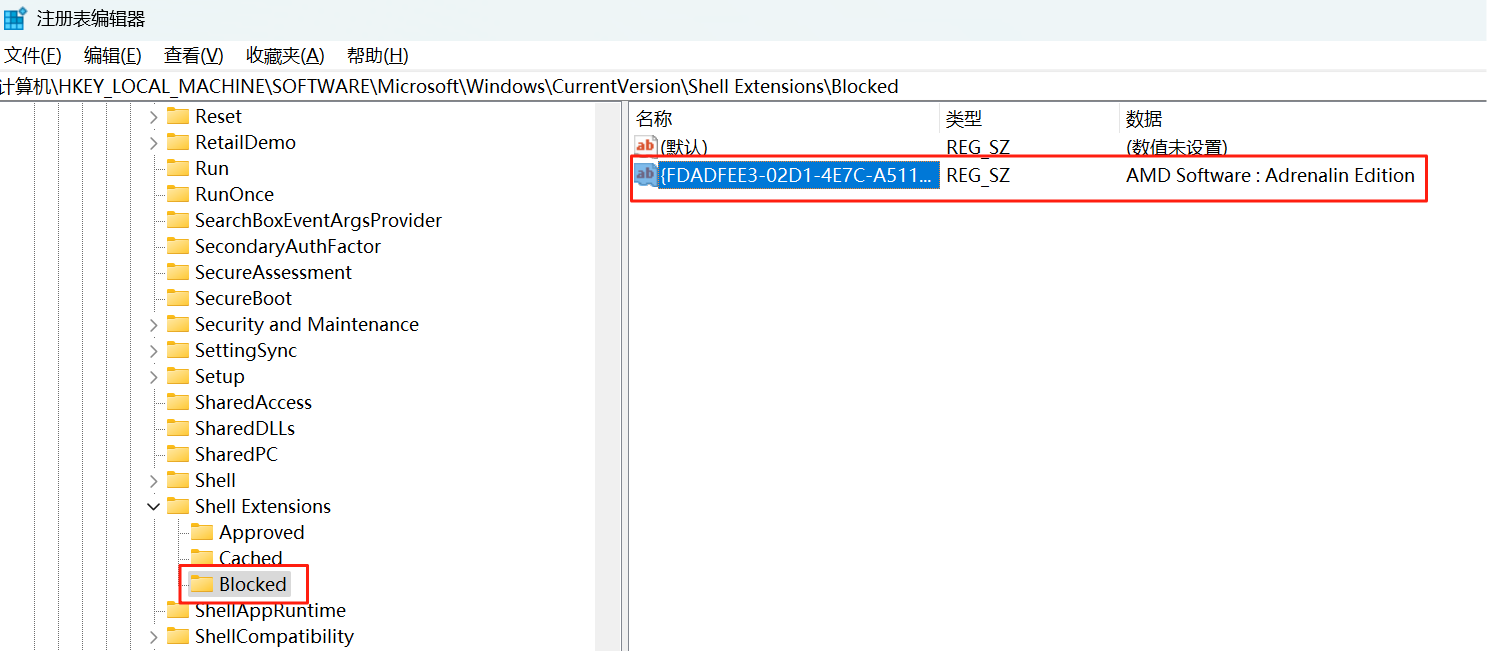The image size is (1487, 651).
Task: Select the (默认) value name
Action: pyautogui.click(x=684, y=147)
